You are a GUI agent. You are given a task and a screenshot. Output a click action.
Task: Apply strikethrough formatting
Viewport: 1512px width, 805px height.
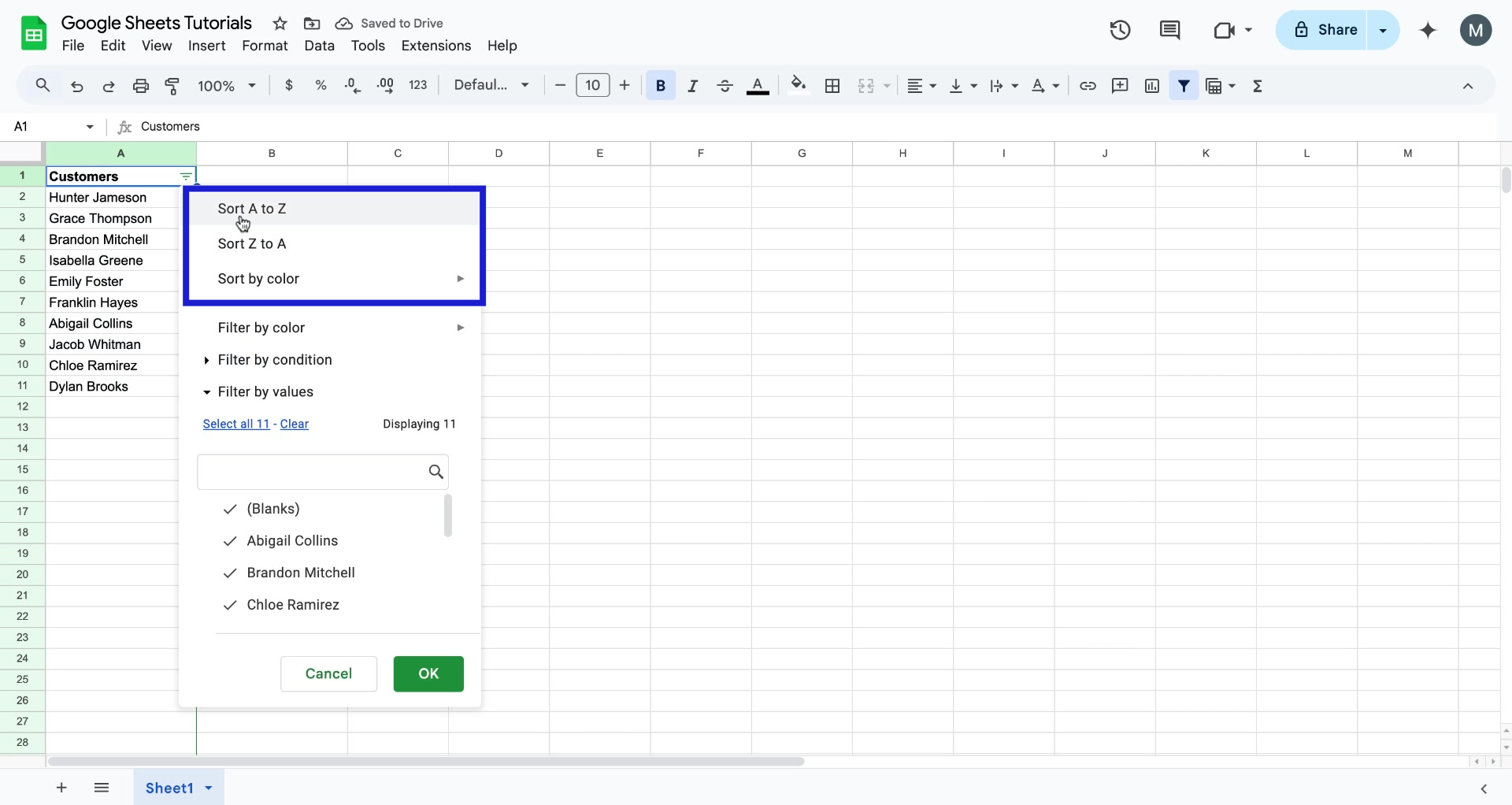[724, 86]
